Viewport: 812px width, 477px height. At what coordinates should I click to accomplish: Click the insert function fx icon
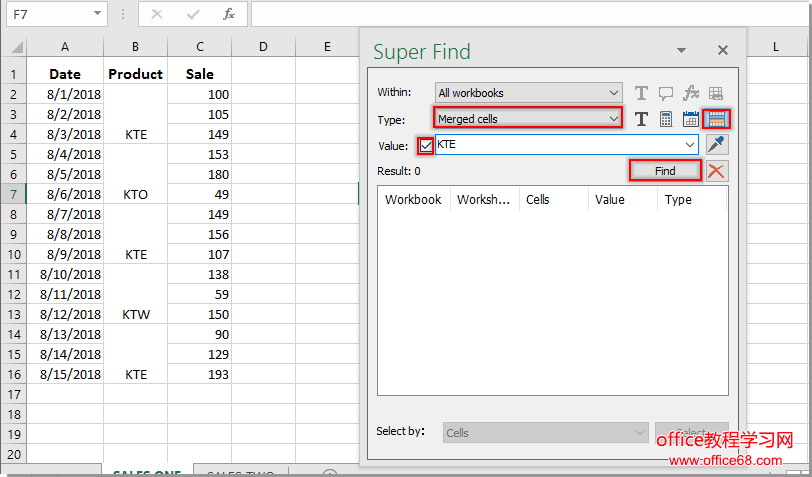coord(229,14)
